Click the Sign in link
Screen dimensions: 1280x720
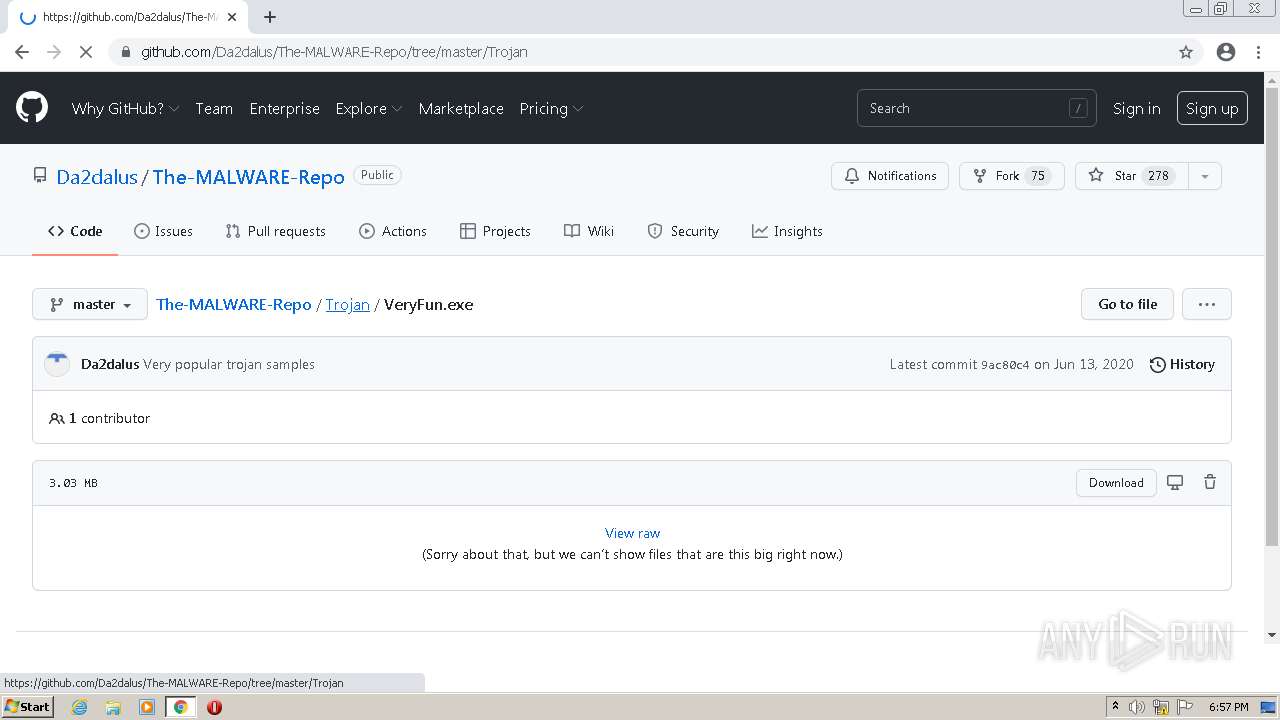(1136, 108)
